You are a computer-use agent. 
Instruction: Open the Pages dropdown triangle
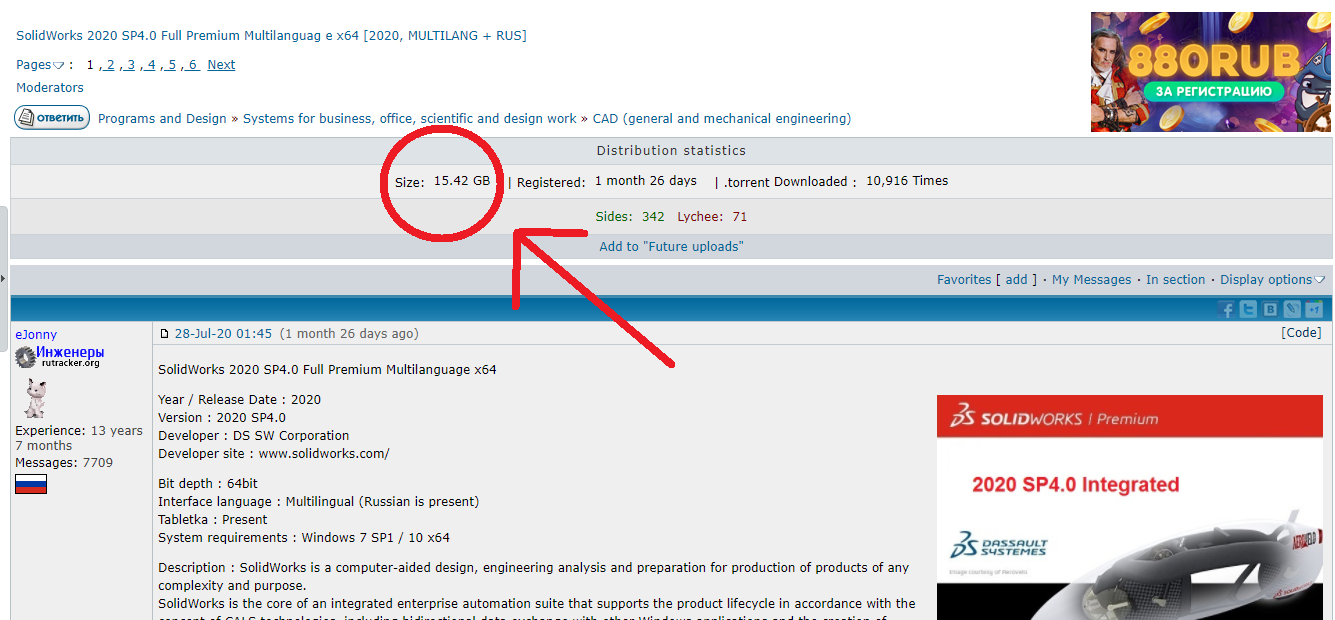(x=58, y=66)
